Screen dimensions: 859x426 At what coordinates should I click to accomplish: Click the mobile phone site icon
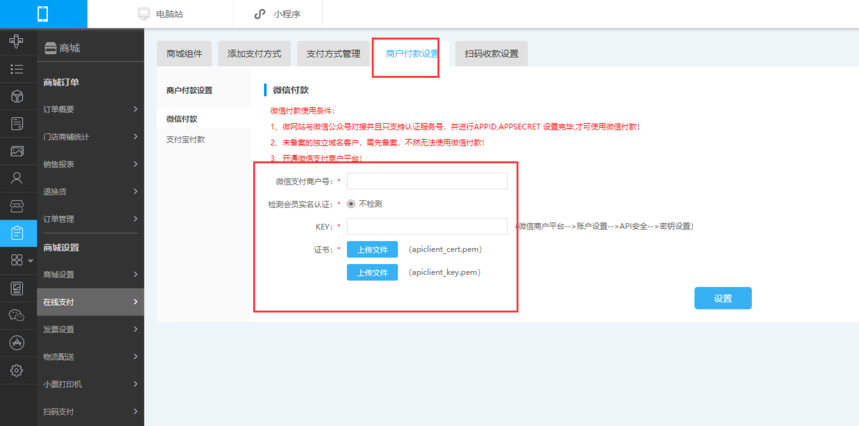tap(43, 14)
